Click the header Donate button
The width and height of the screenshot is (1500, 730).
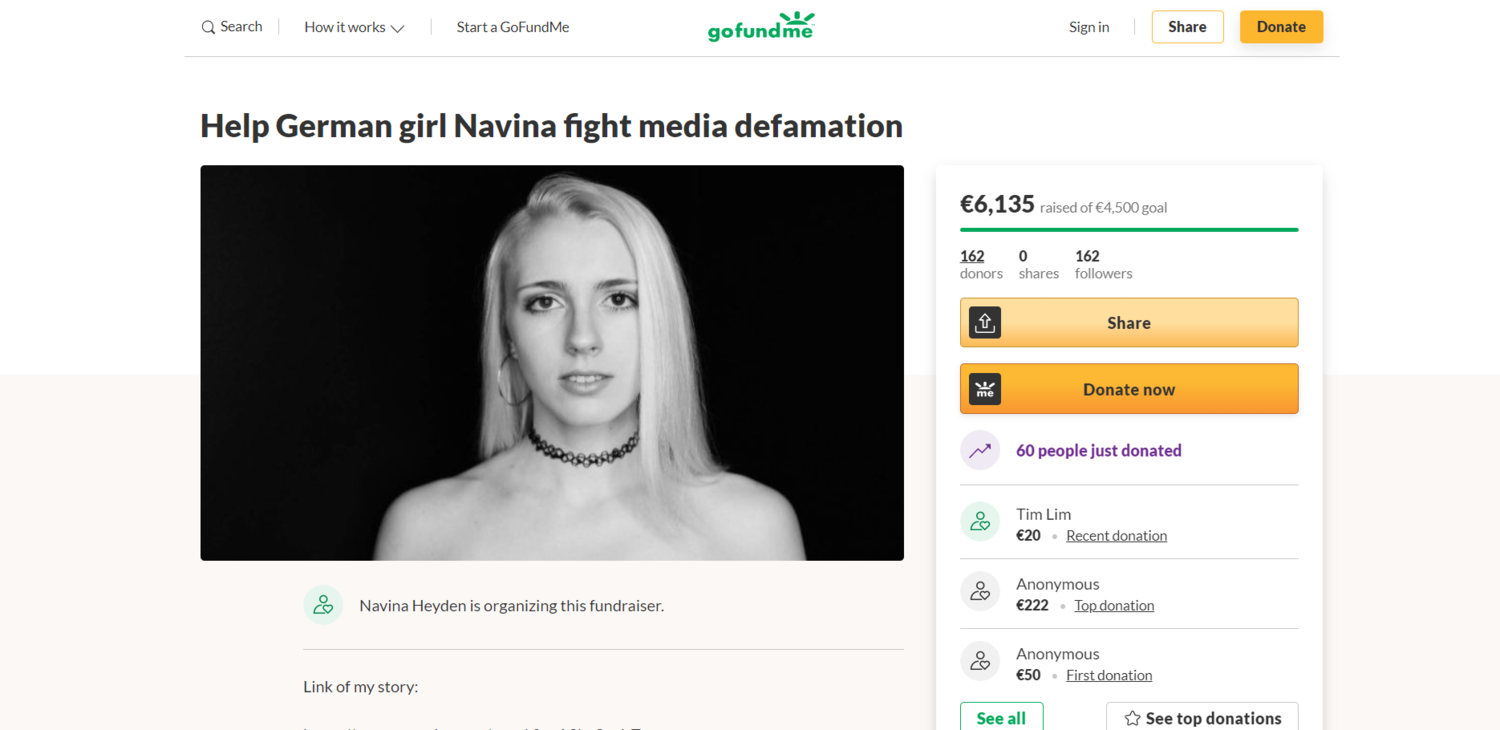pos(1281,27)
